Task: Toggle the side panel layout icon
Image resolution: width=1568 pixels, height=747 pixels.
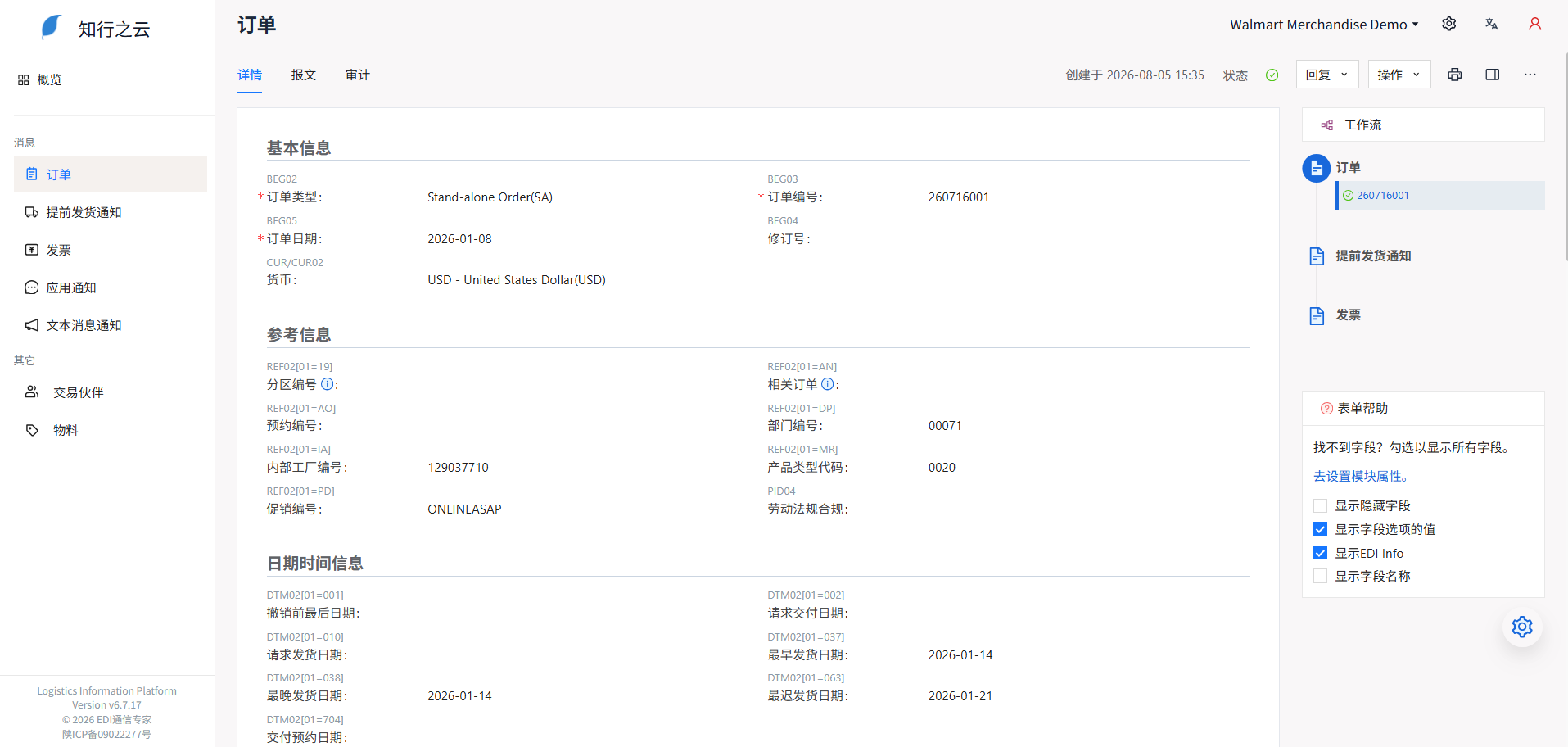Action: 1493,75
